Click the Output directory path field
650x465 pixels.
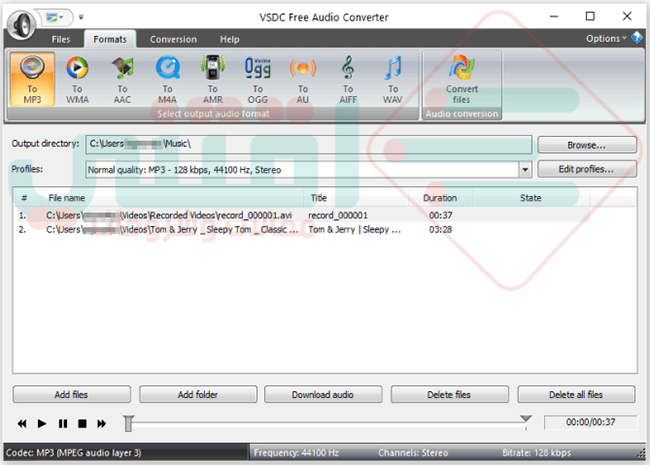point(308,144)
